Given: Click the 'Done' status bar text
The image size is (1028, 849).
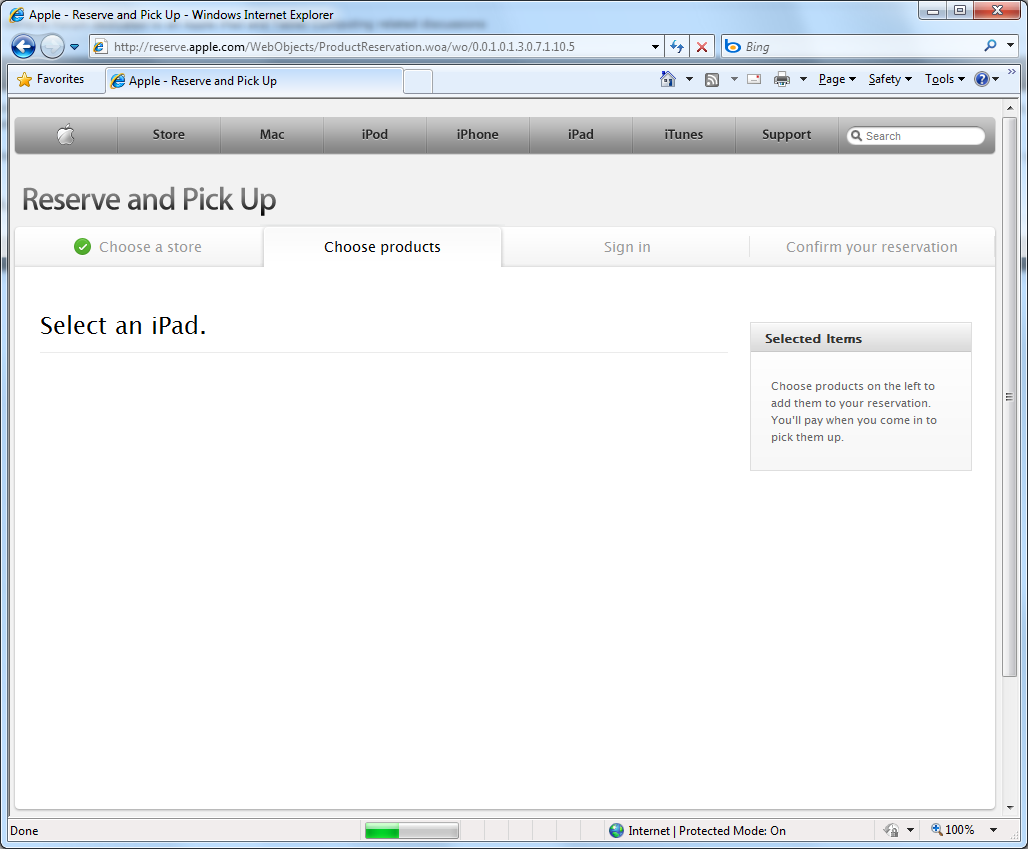Looking at the screenshot, I should [24, 831].
